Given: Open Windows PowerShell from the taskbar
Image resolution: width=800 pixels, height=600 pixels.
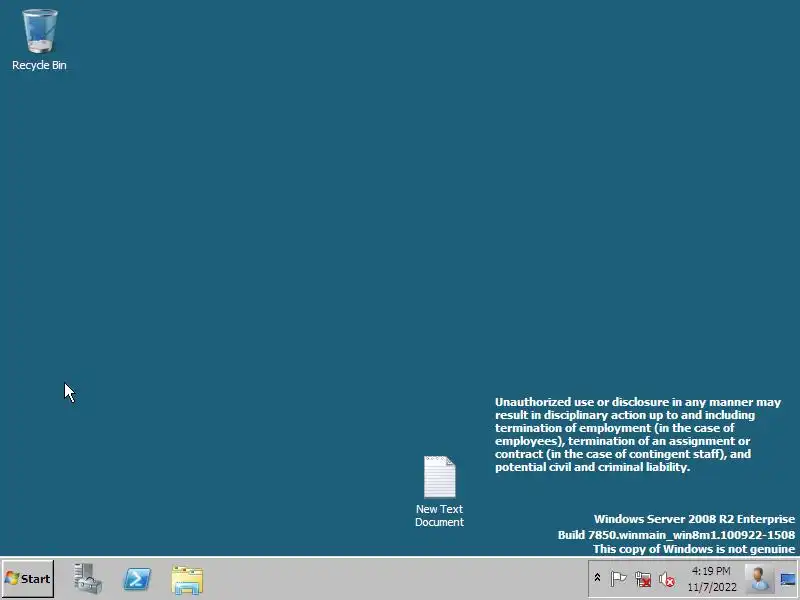Looking at the screenshot, I should [137, 579].
